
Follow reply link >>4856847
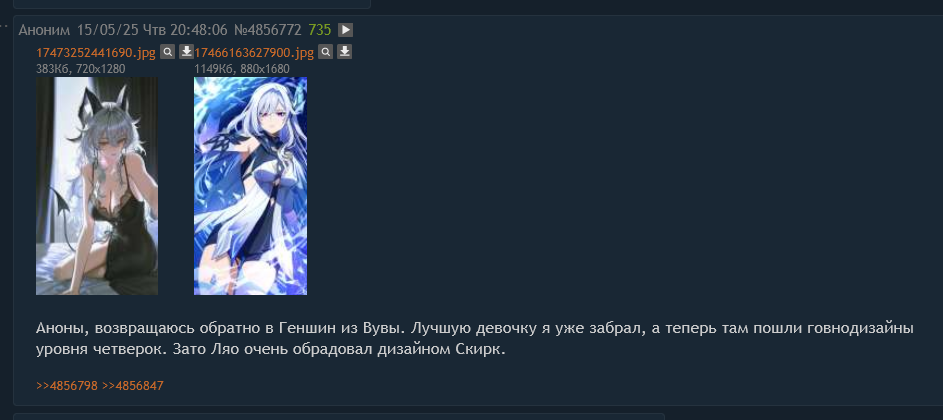pos(133,385)
